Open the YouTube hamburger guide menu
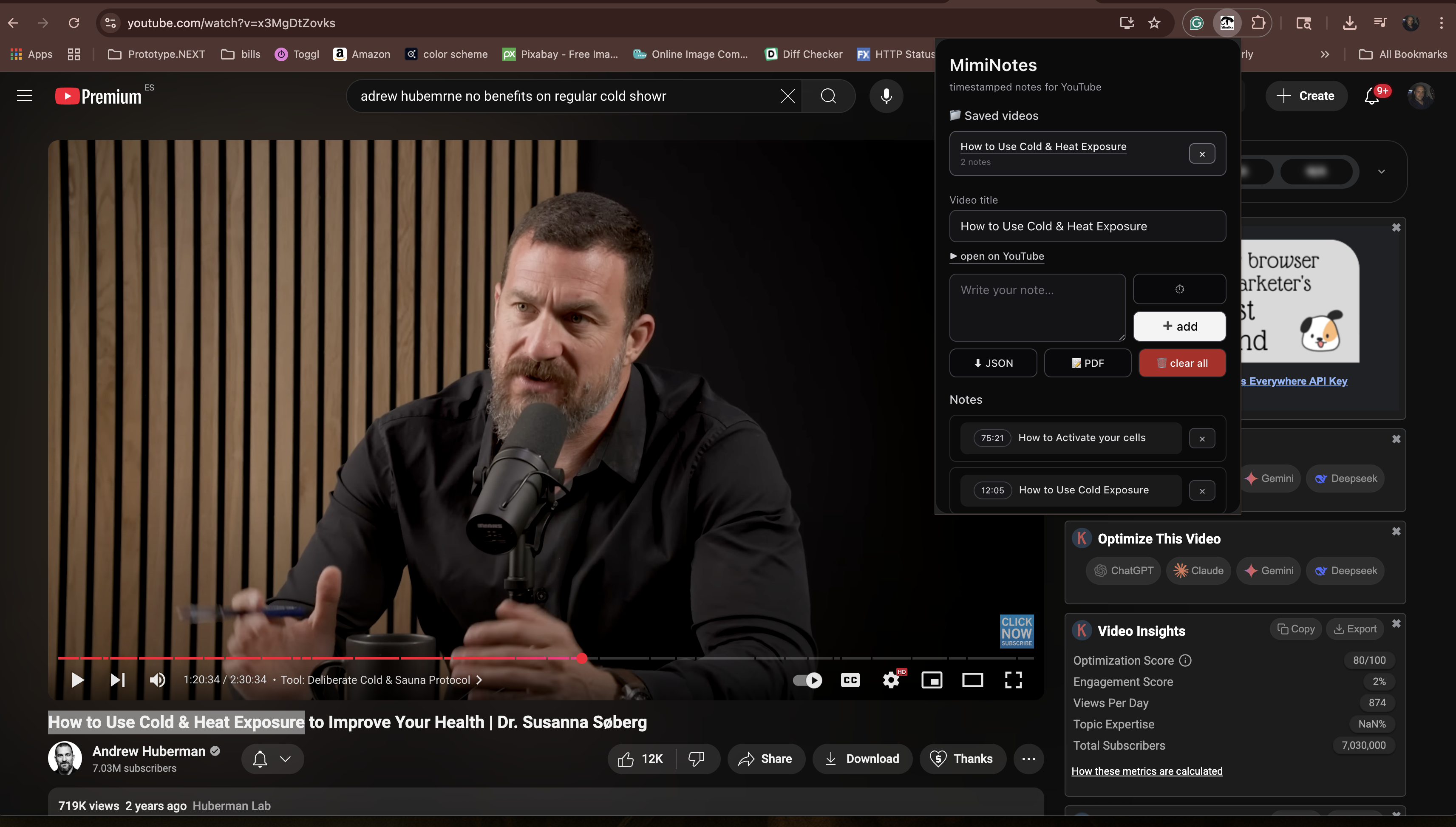Screen dimensions: 1456x827 click(24, 96)
